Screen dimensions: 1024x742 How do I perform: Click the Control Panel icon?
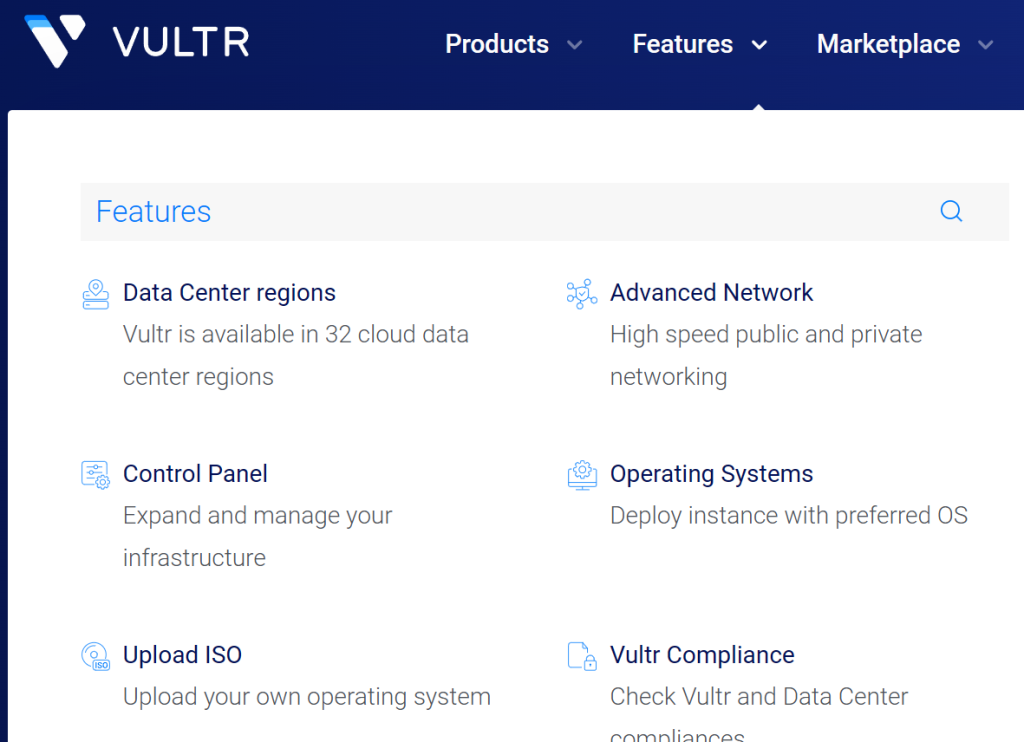pos(95,475)
